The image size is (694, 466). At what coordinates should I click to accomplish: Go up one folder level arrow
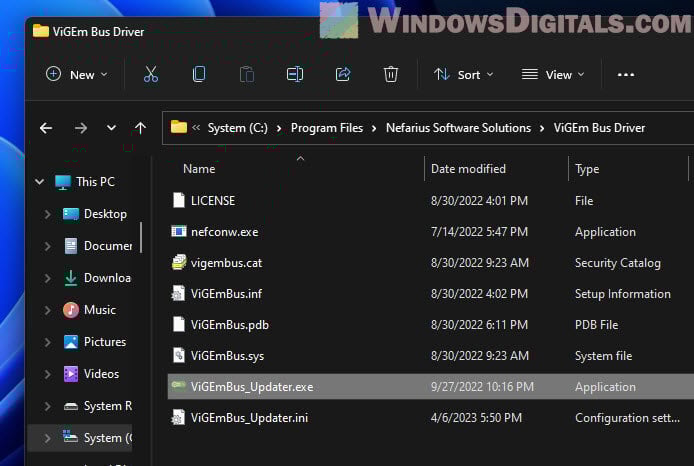point(140,128)
